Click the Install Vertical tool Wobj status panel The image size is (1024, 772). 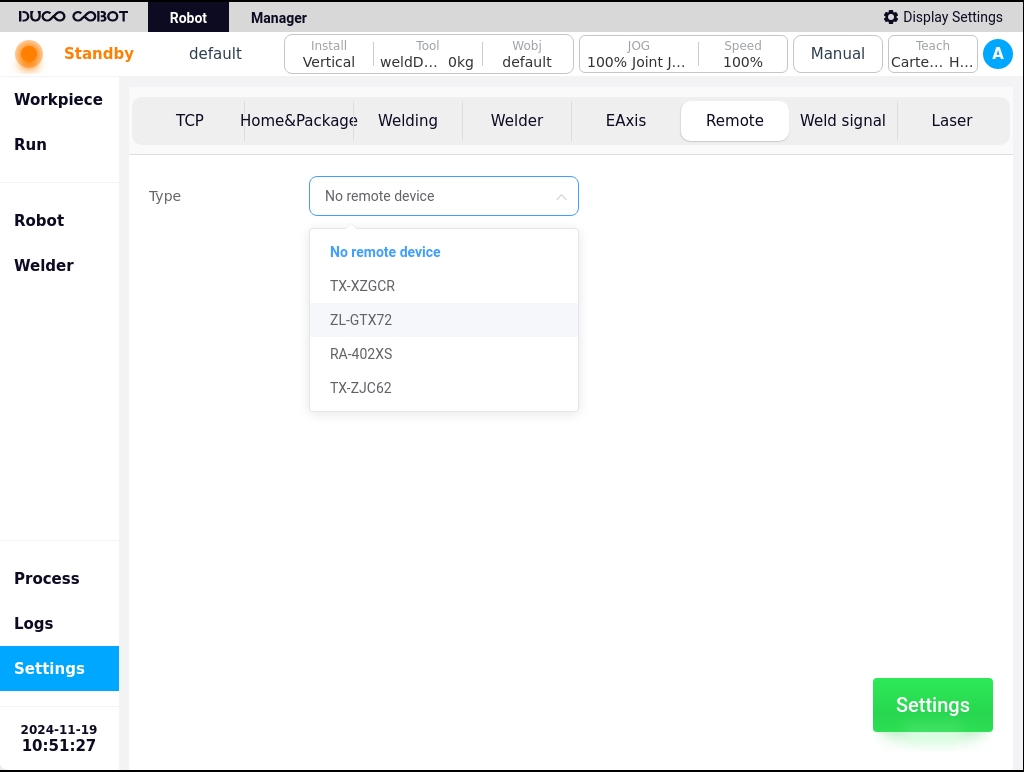point(429,54)
